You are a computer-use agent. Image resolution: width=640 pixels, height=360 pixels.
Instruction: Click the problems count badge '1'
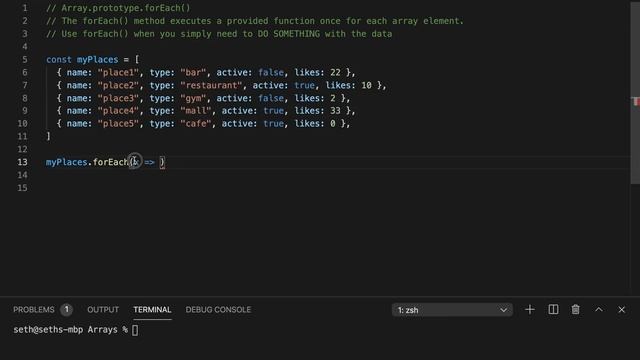click(x=67, y=310)
